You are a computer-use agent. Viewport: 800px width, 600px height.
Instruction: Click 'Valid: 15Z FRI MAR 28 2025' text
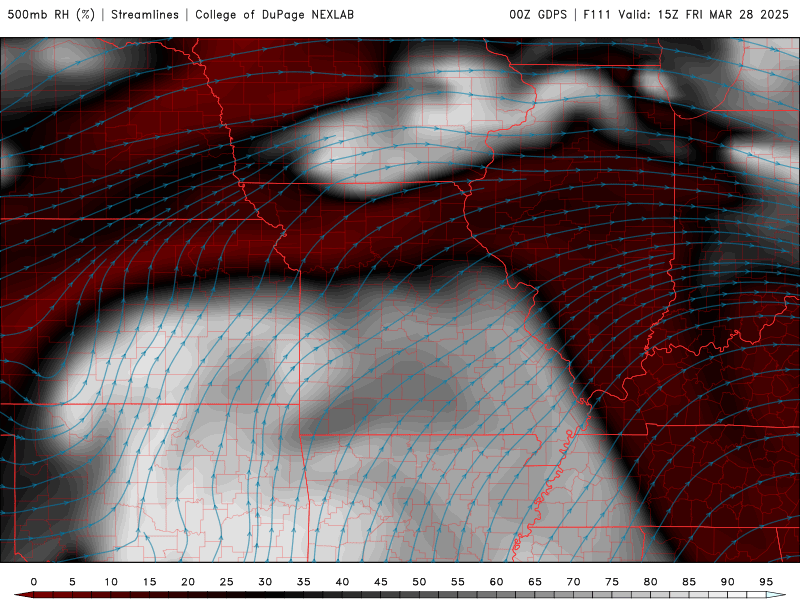[704, 14]
